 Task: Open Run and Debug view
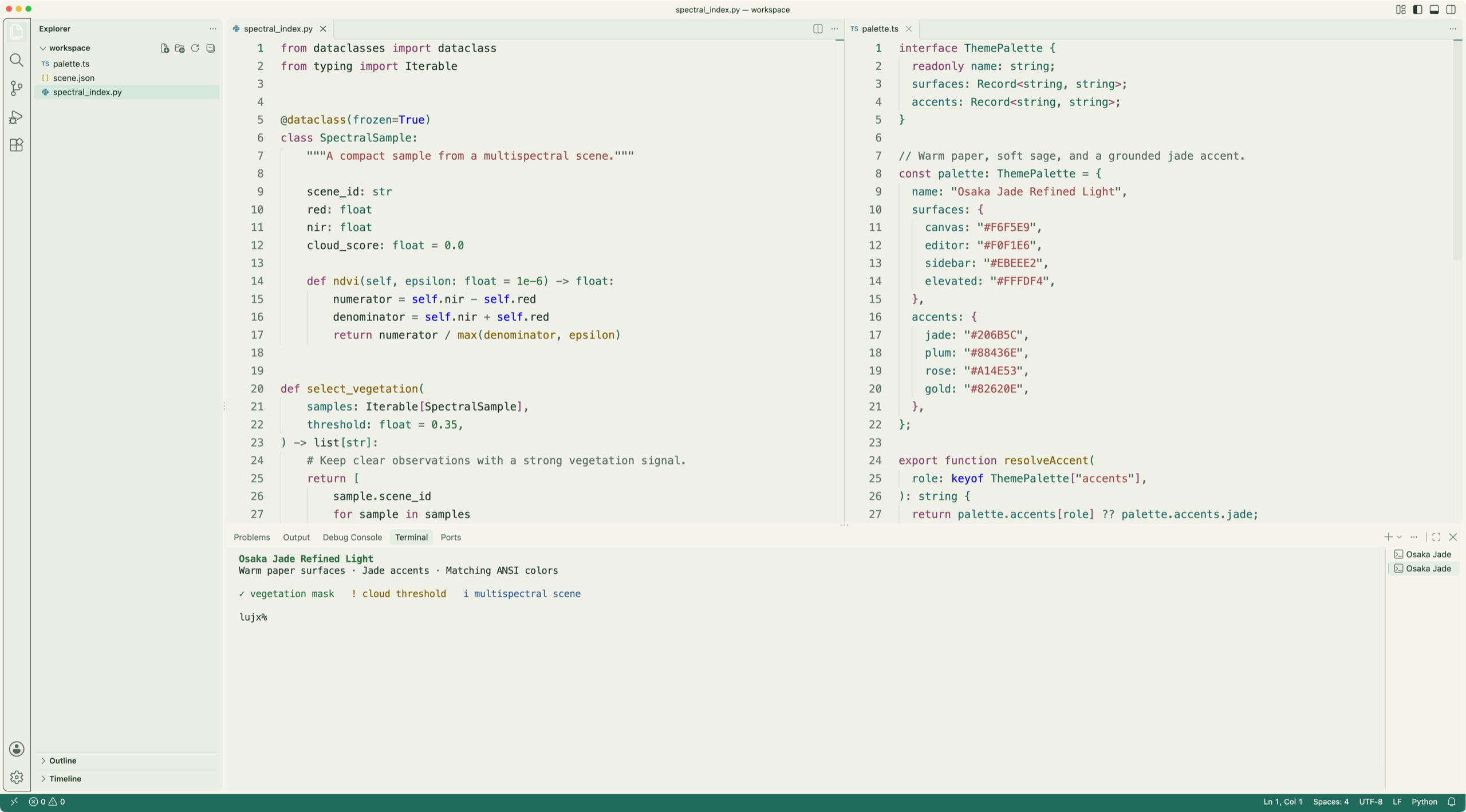[17, 117]
